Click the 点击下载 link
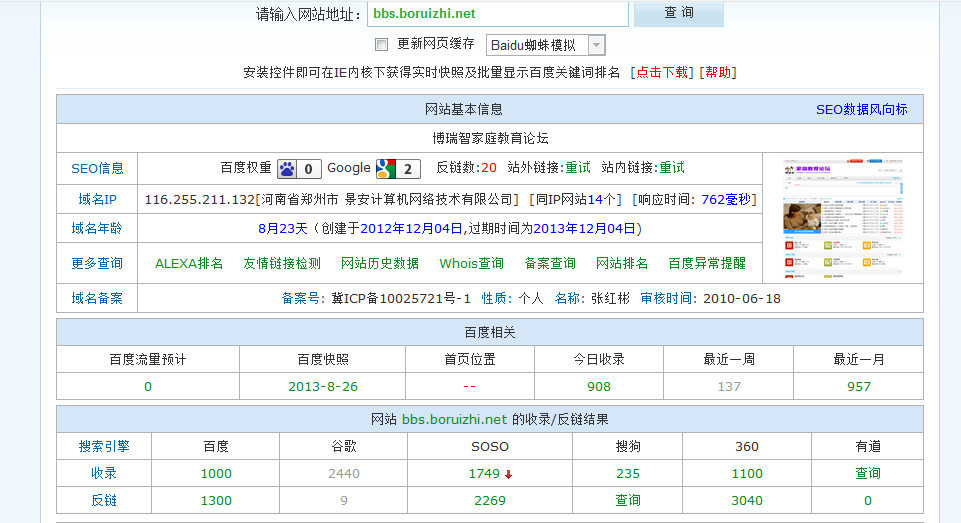The image size is (961, 523). point(662,72)
